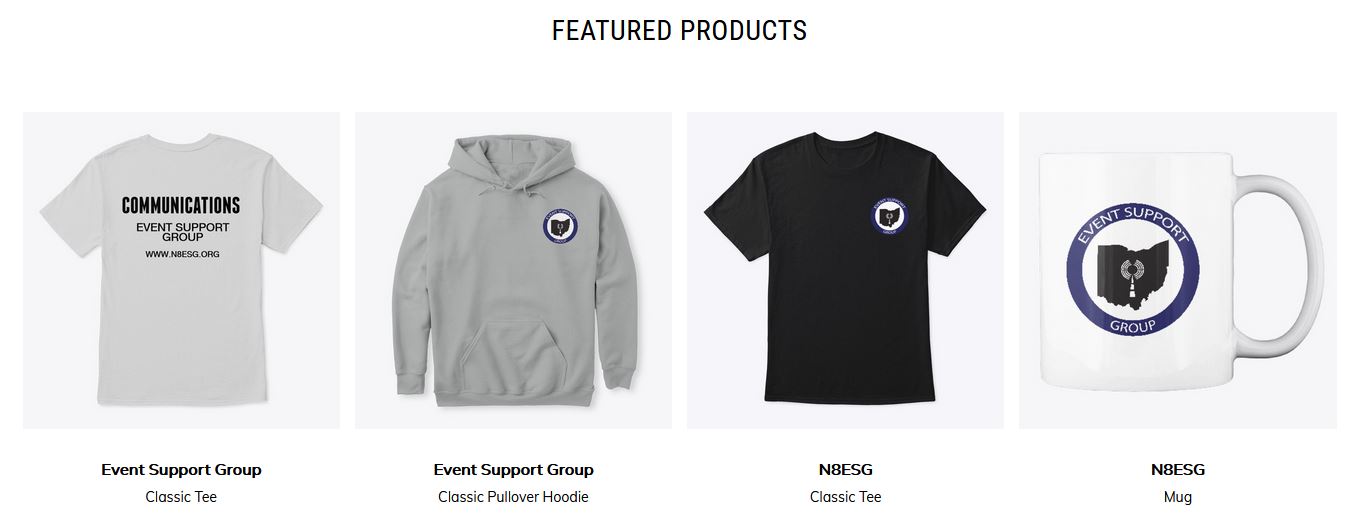This screenshot has width=1362, height=519.
Task: Click the Event Support Group logo on the mug
Action: pyautogui.click(x=1133, y=271)
